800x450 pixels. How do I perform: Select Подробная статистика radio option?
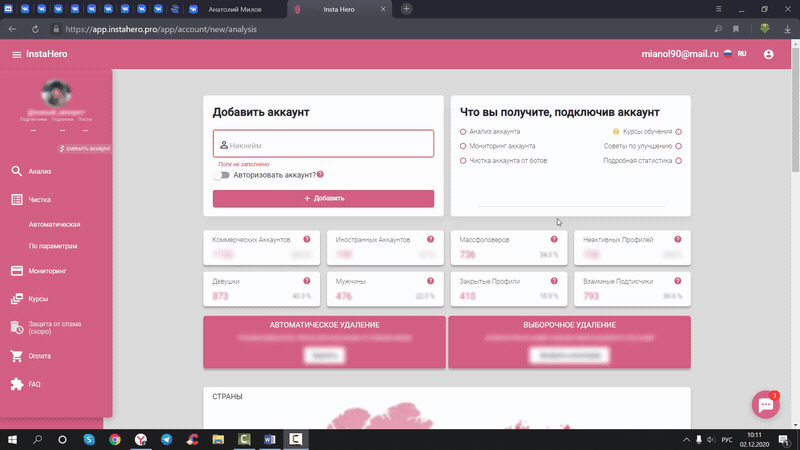pyautogui.click(x=678, y=161)
